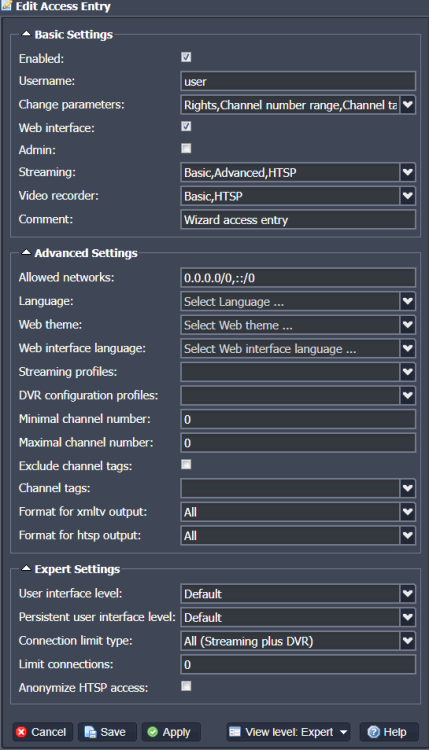Open the Language dropdown

pyautogui.click(x=407, y=301)
